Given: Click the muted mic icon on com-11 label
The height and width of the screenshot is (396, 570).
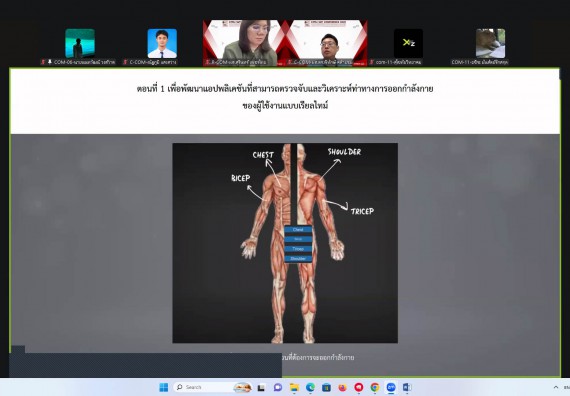Looking at the screenshot, I should (x=372, y=62).
